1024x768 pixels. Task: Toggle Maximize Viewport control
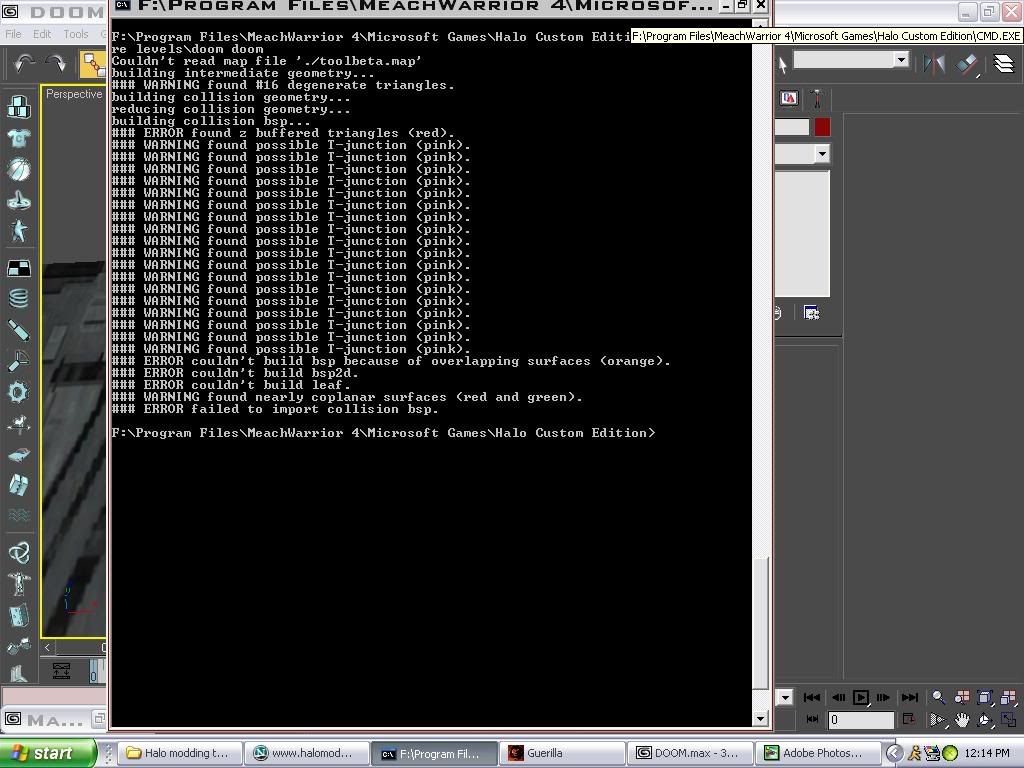pyautogui.click(x=1008, y=720)
